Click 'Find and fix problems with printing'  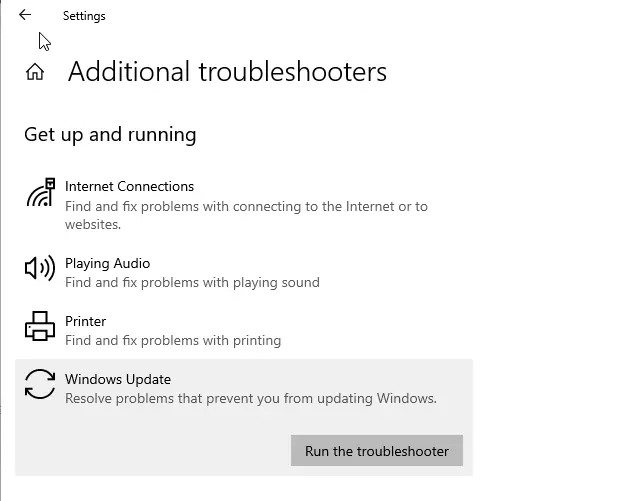[173, 341]
